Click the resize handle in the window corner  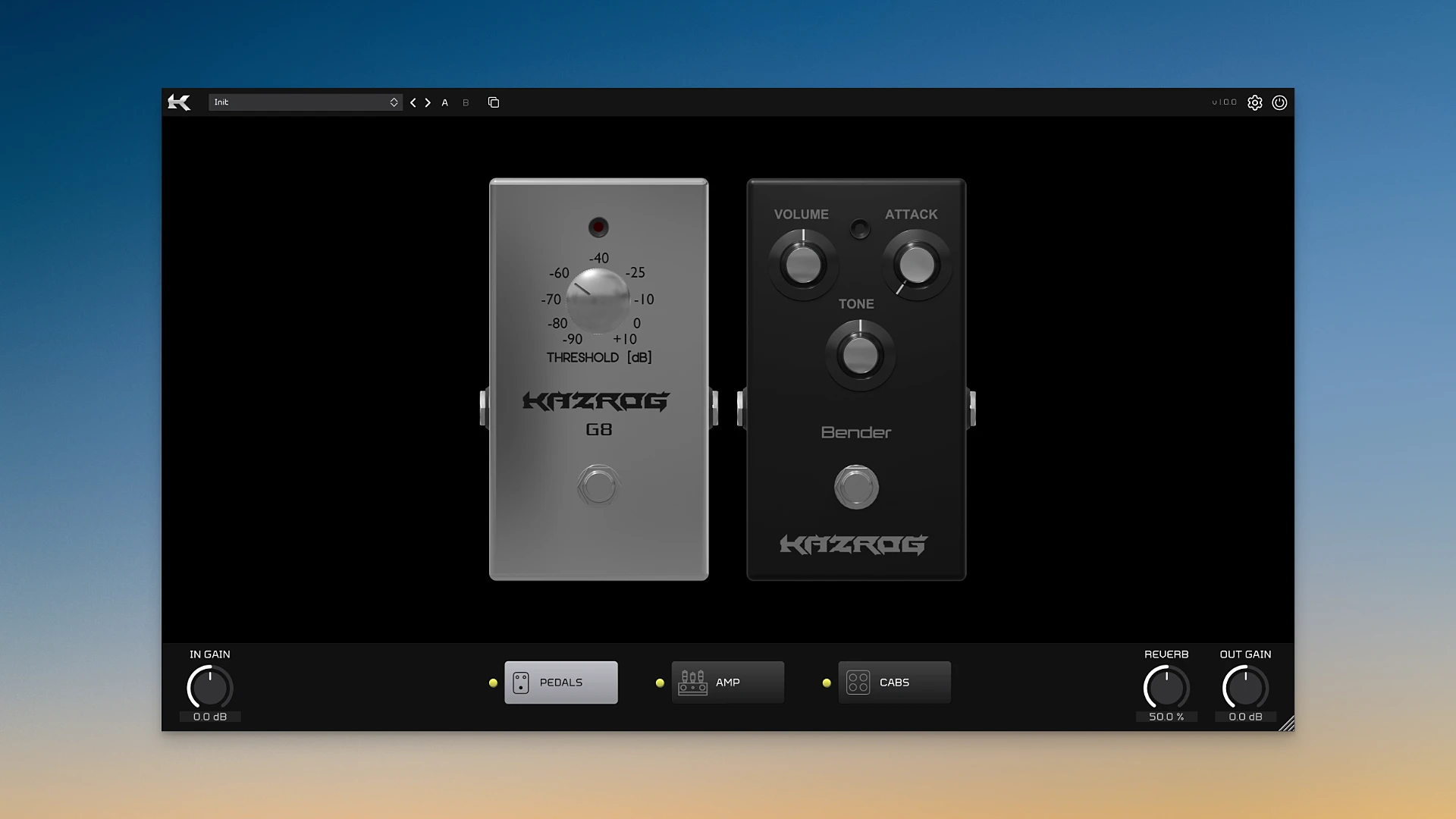(x=1286, y=723)
